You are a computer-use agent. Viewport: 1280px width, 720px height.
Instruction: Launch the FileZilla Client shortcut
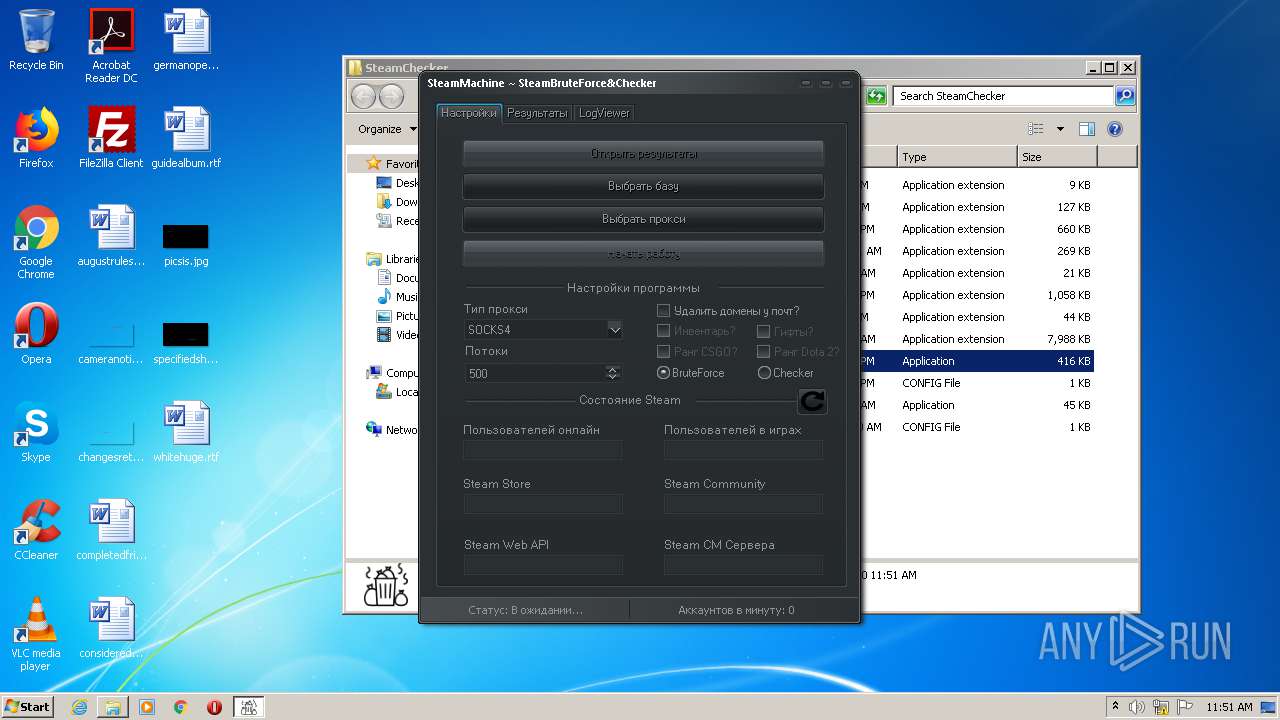111,137
